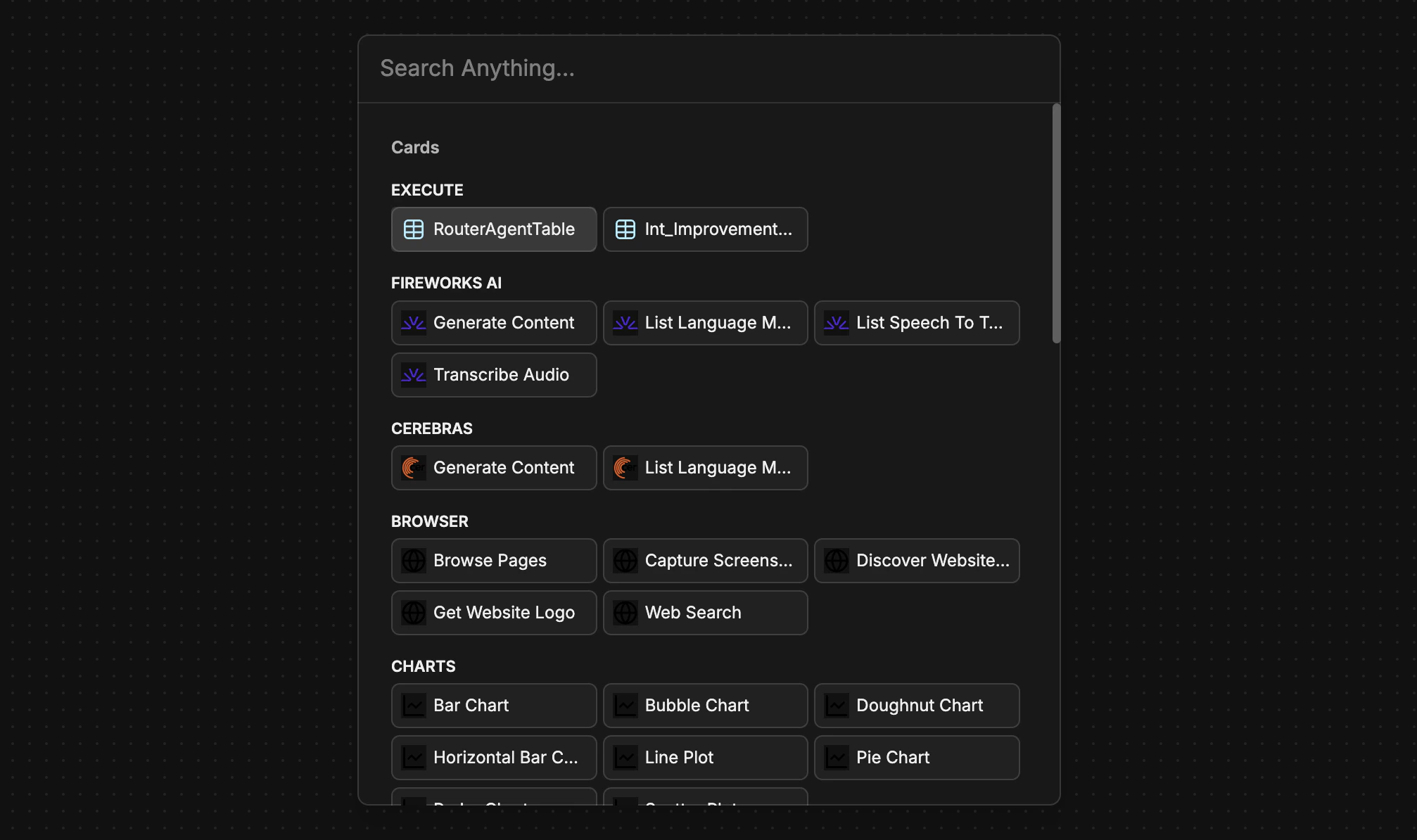The image size is (1417, 840).
Task: Pick the Doughnut Chart card
Action: click(x=917, y=706)
